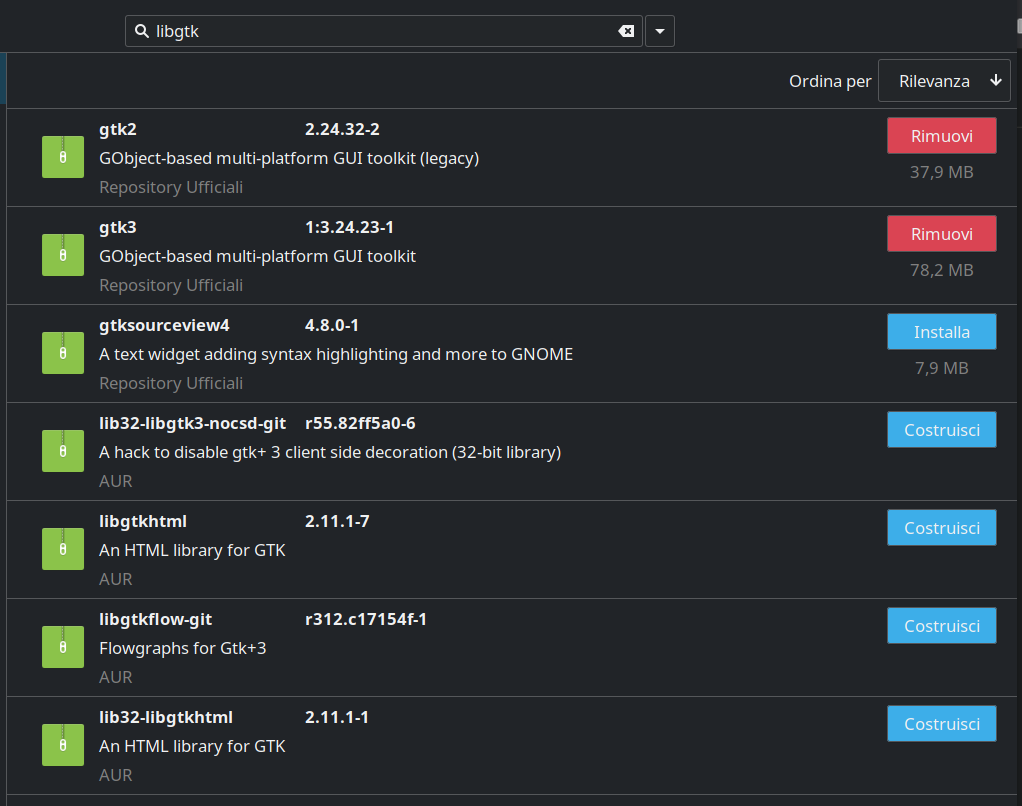
Task: Select the lib32-libgtk3-nocsd-git package icon
Action: 63,451
